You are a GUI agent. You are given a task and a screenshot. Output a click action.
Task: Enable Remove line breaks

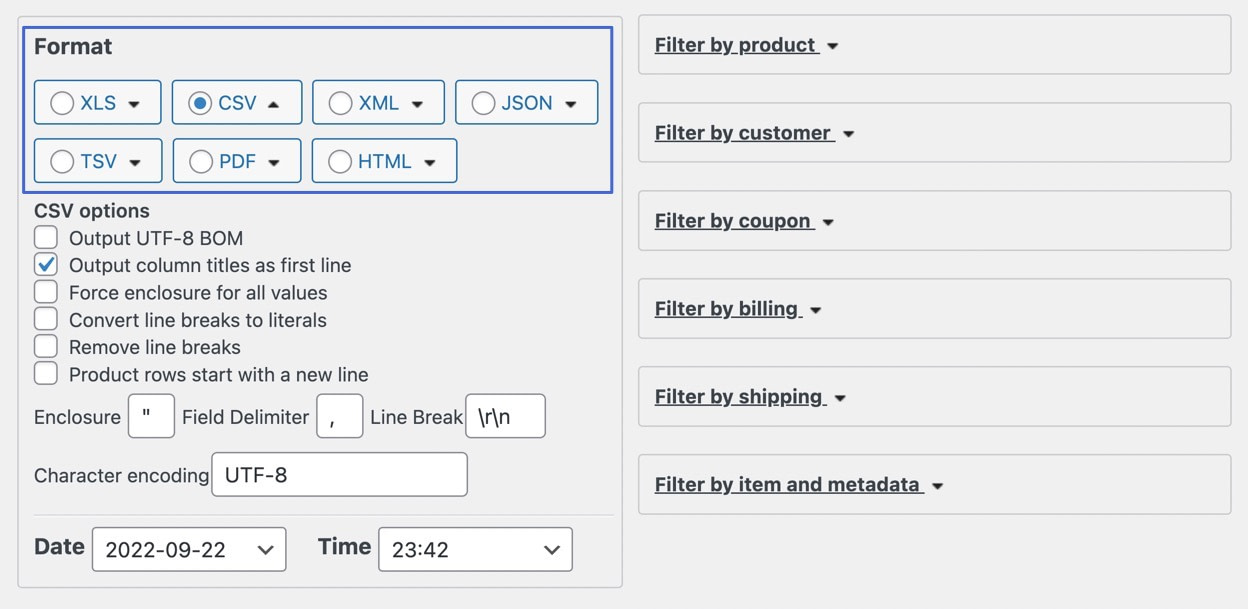click(45, 347)
